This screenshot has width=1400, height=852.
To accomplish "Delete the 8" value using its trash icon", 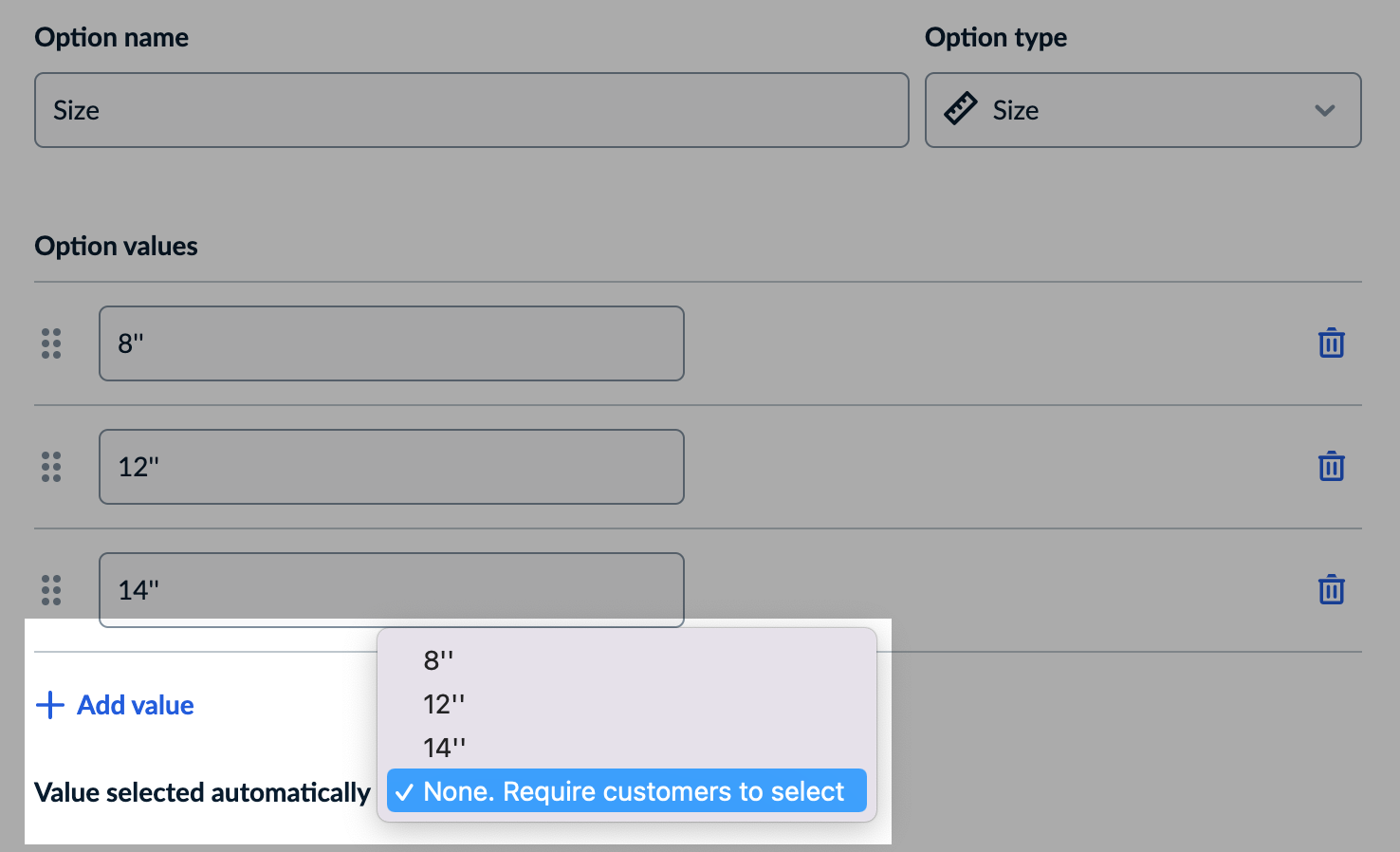I will (x=1332, y=343).
